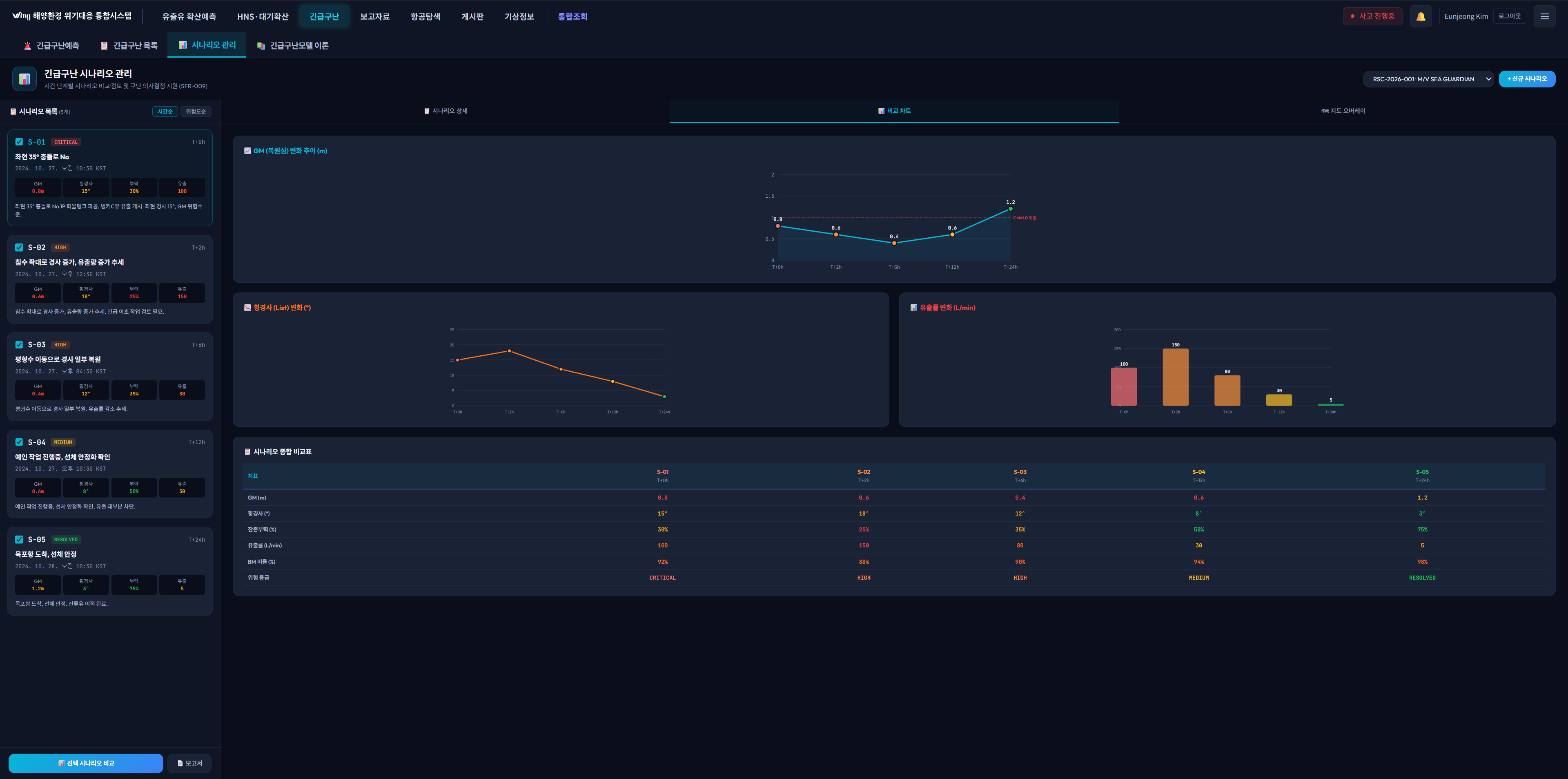
Task: Click the clipboard icon in 긴급구난 목록 tab
Action: [104, 46]
